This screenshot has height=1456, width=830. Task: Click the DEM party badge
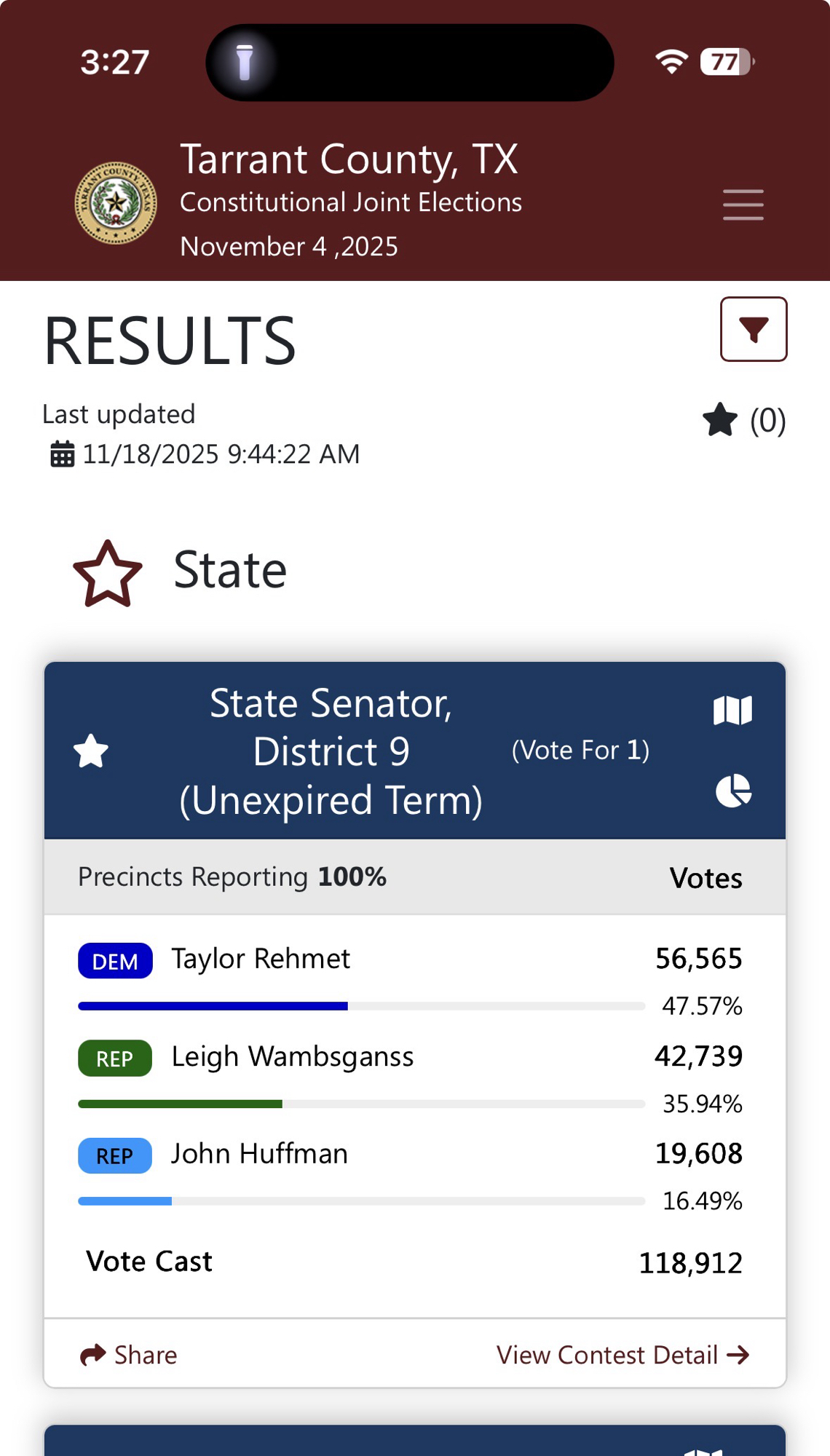pos(115,961)
